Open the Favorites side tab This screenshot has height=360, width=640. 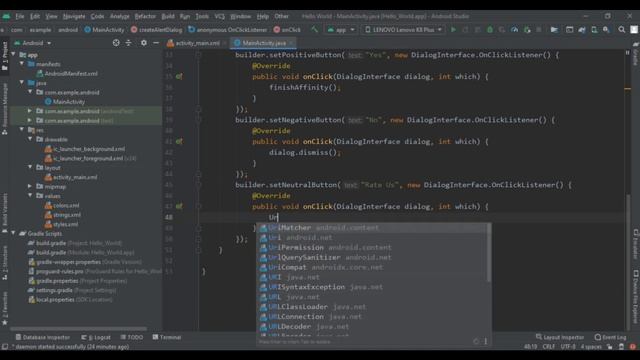click(x=5, y=308)
